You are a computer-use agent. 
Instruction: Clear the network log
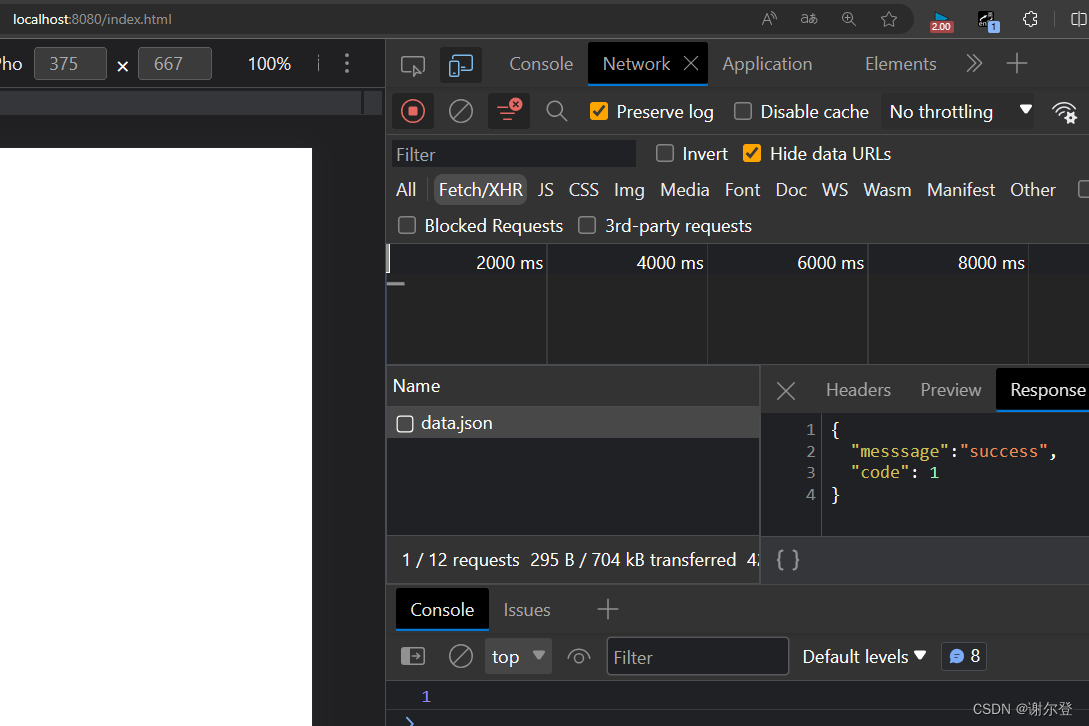click(460, 111)
